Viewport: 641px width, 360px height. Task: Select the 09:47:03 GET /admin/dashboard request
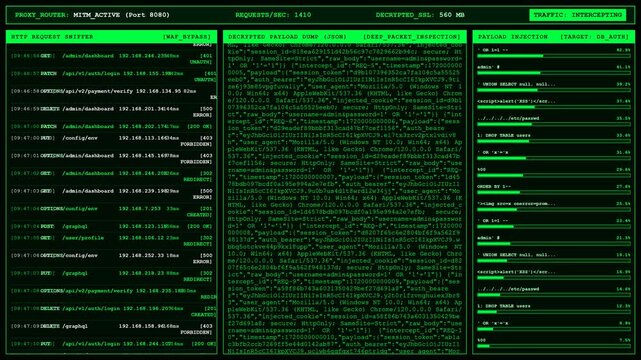111,194
